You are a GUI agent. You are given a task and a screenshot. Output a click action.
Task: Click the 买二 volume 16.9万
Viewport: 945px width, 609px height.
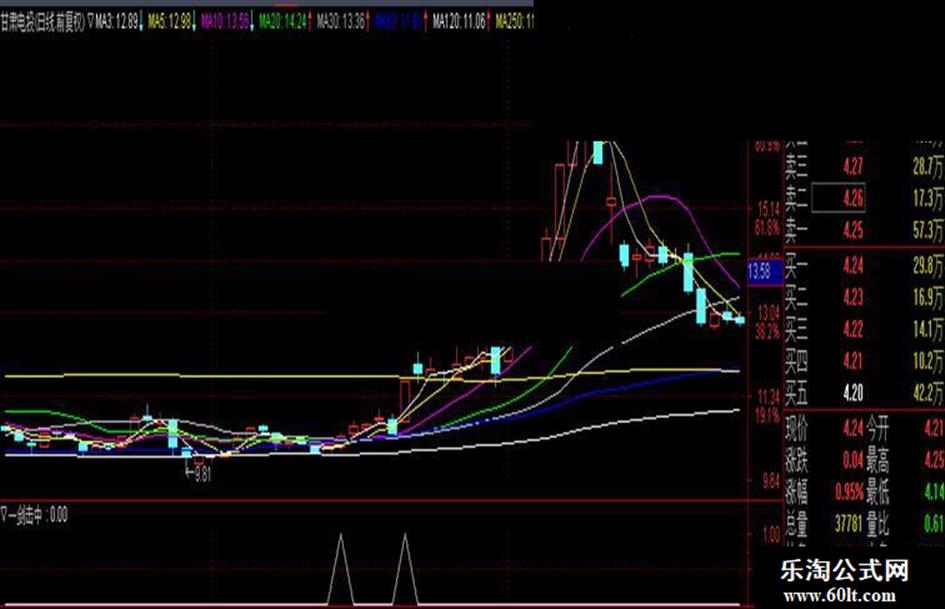928,297
